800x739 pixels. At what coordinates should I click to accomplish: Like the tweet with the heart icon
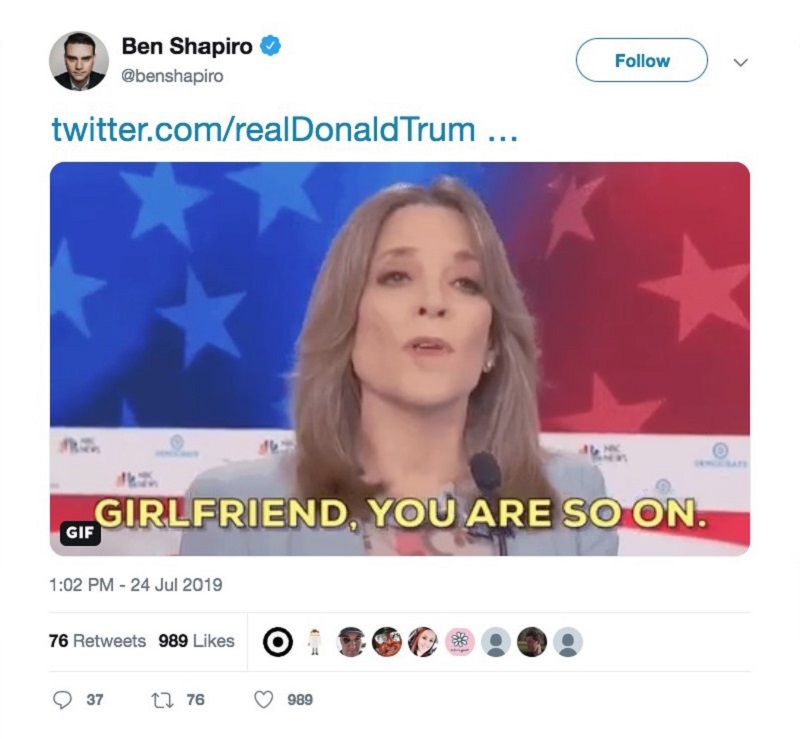264,700
